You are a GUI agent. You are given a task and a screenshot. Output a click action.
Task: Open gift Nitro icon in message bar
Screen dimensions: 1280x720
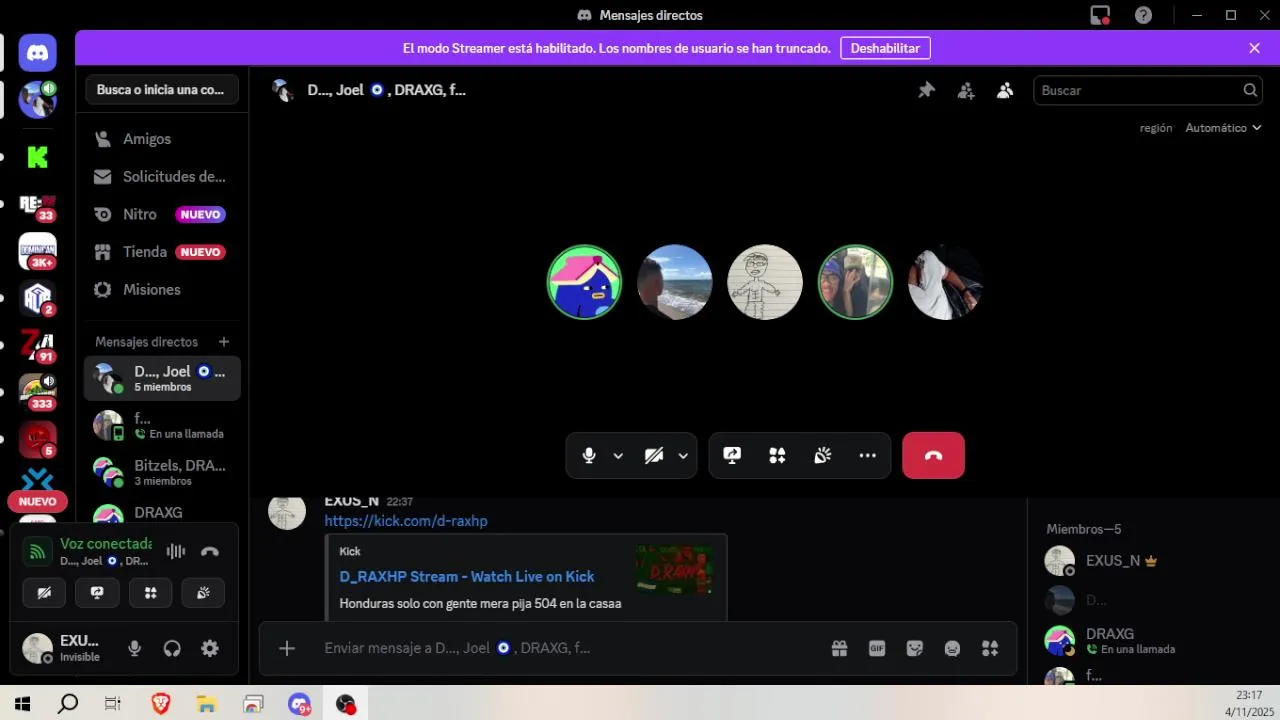point(840,649)
